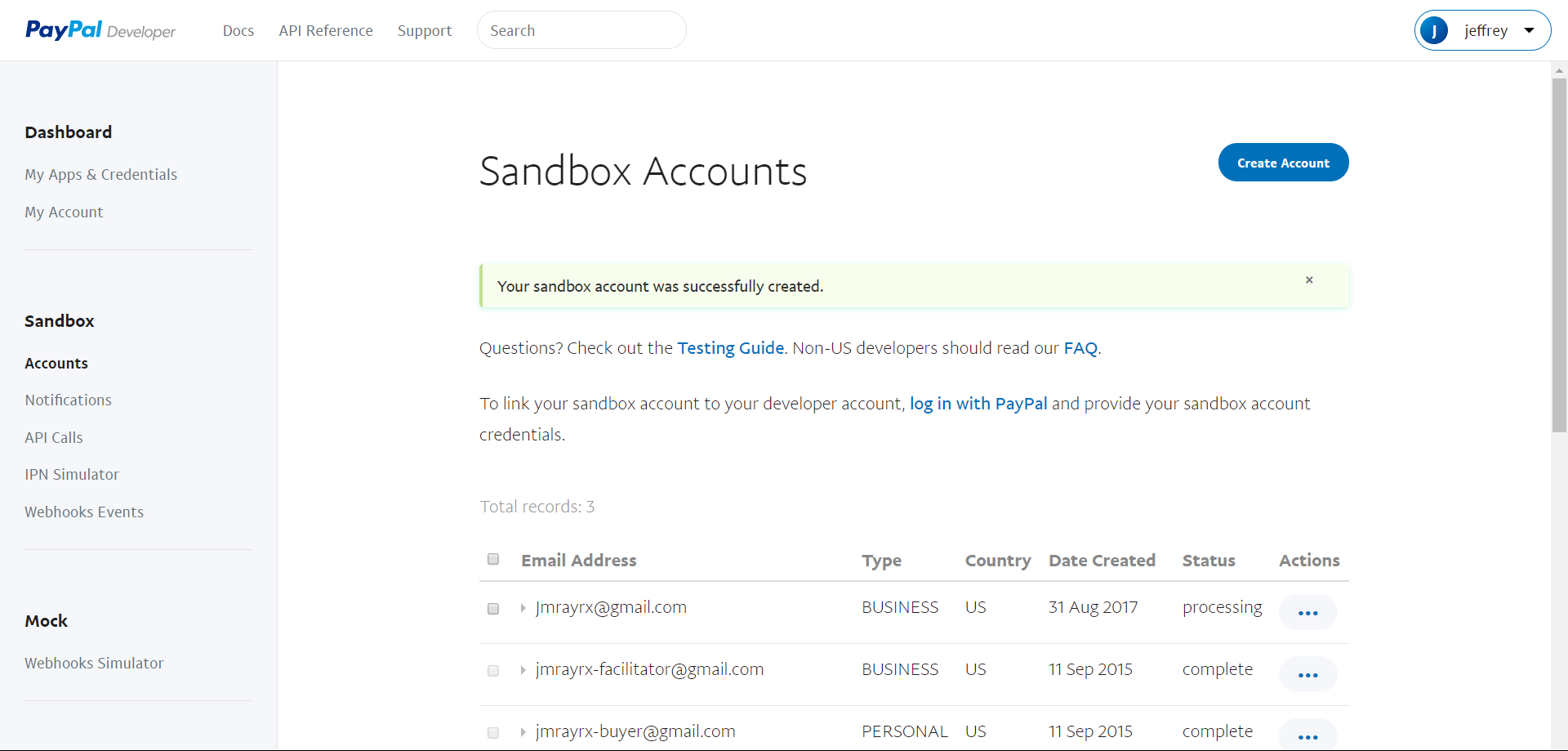This screenshot has height=751, width=1568.
Task: Click in the Search input field
Action: [581, 30]
